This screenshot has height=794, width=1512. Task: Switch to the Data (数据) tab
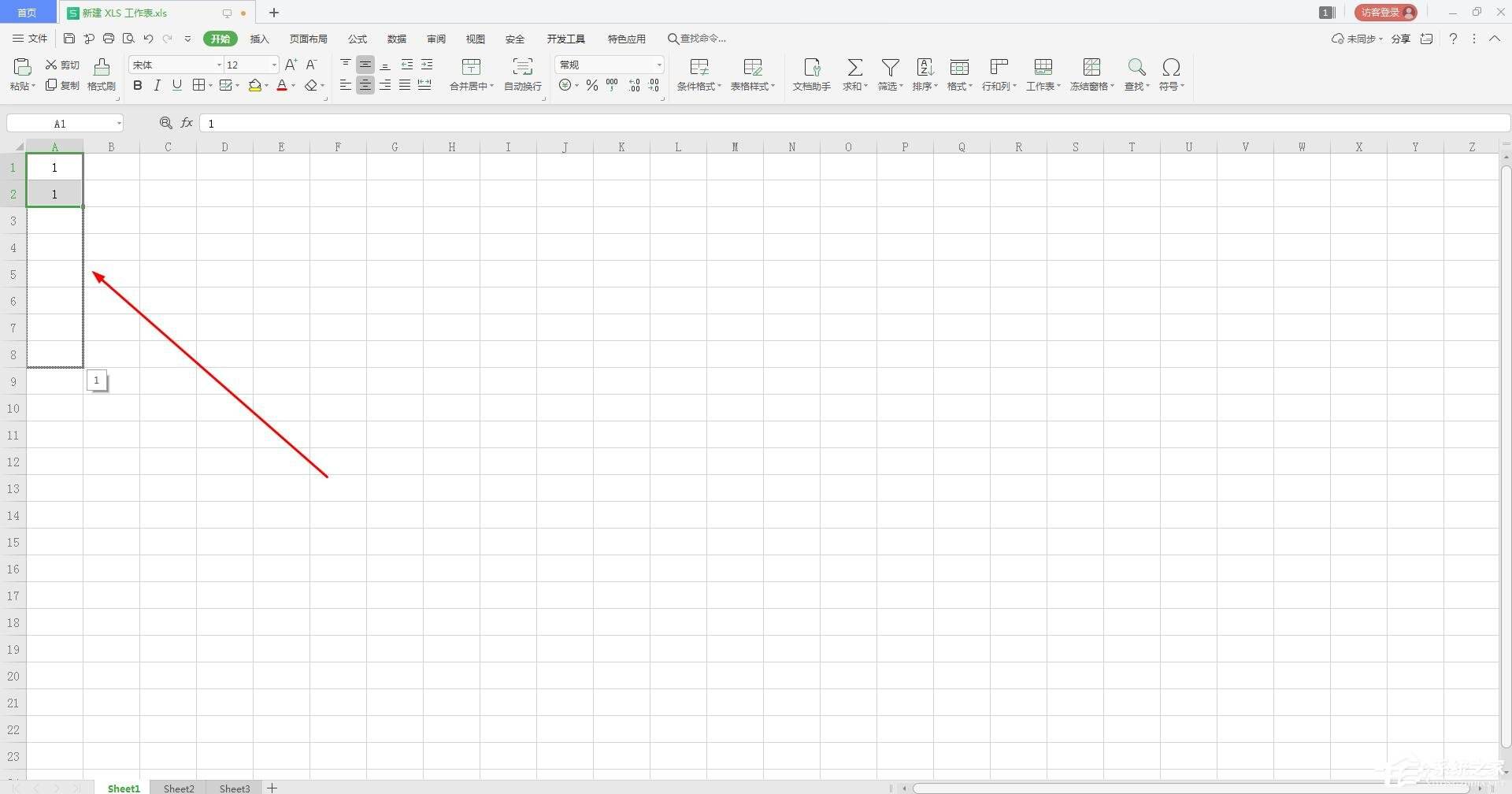397,39
